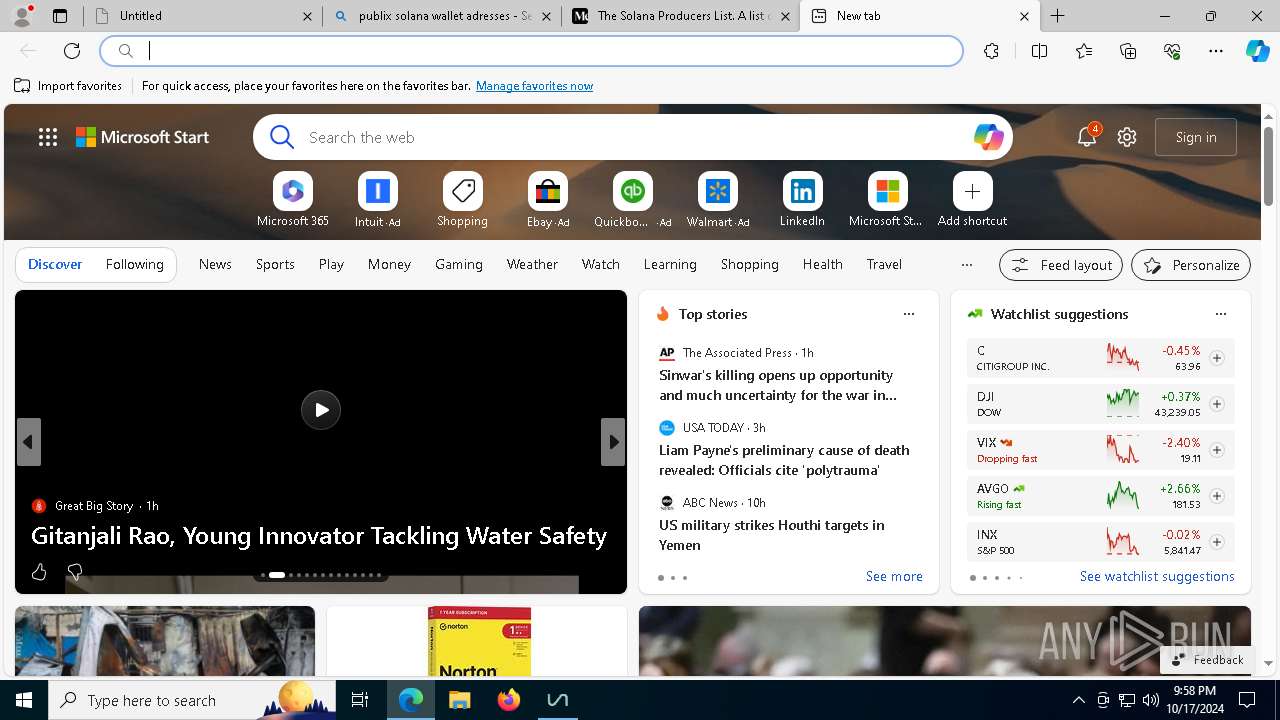The width and height of the screenshot is (1280, 720).
Task: Switch to The Solana Producers List tab
Action: click(680, 16)
